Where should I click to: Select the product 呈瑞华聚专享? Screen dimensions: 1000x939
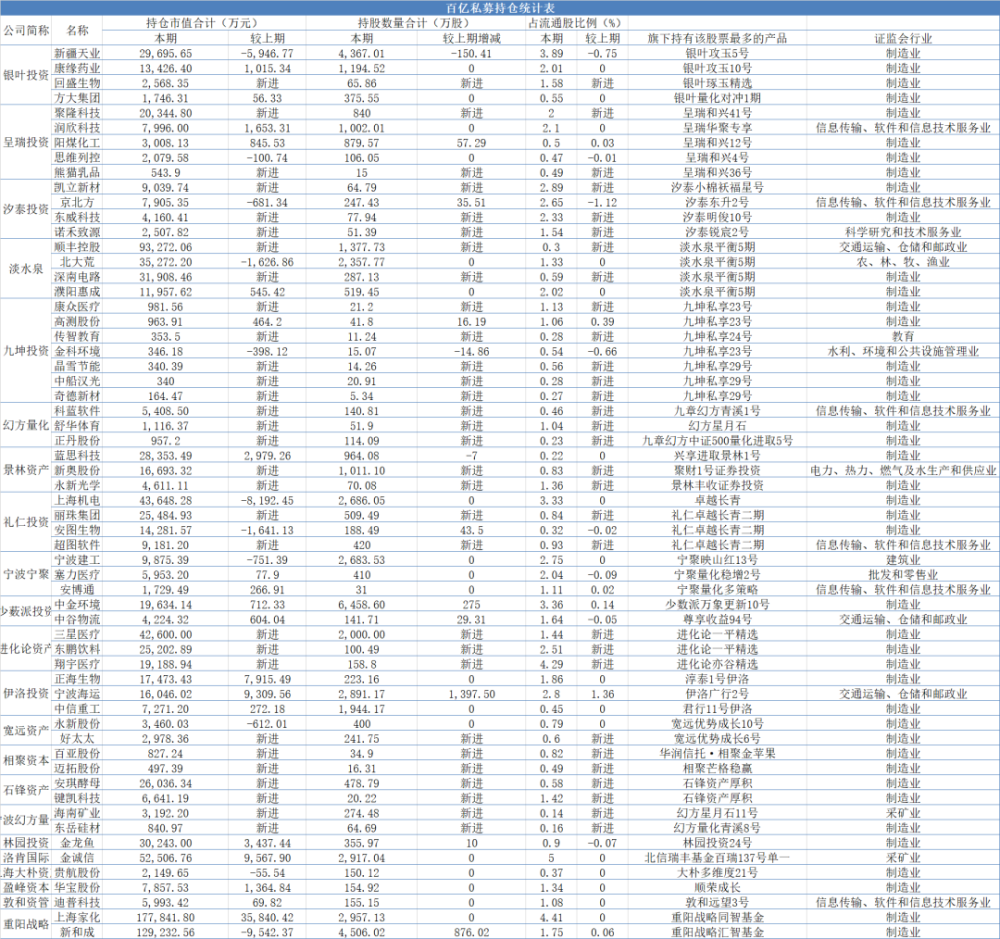click(717, 128)
